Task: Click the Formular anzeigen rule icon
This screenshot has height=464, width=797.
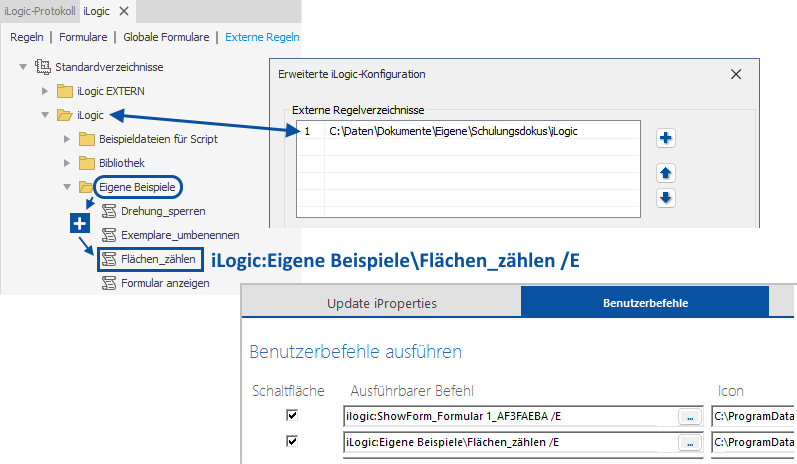Action: coord(109,284)
